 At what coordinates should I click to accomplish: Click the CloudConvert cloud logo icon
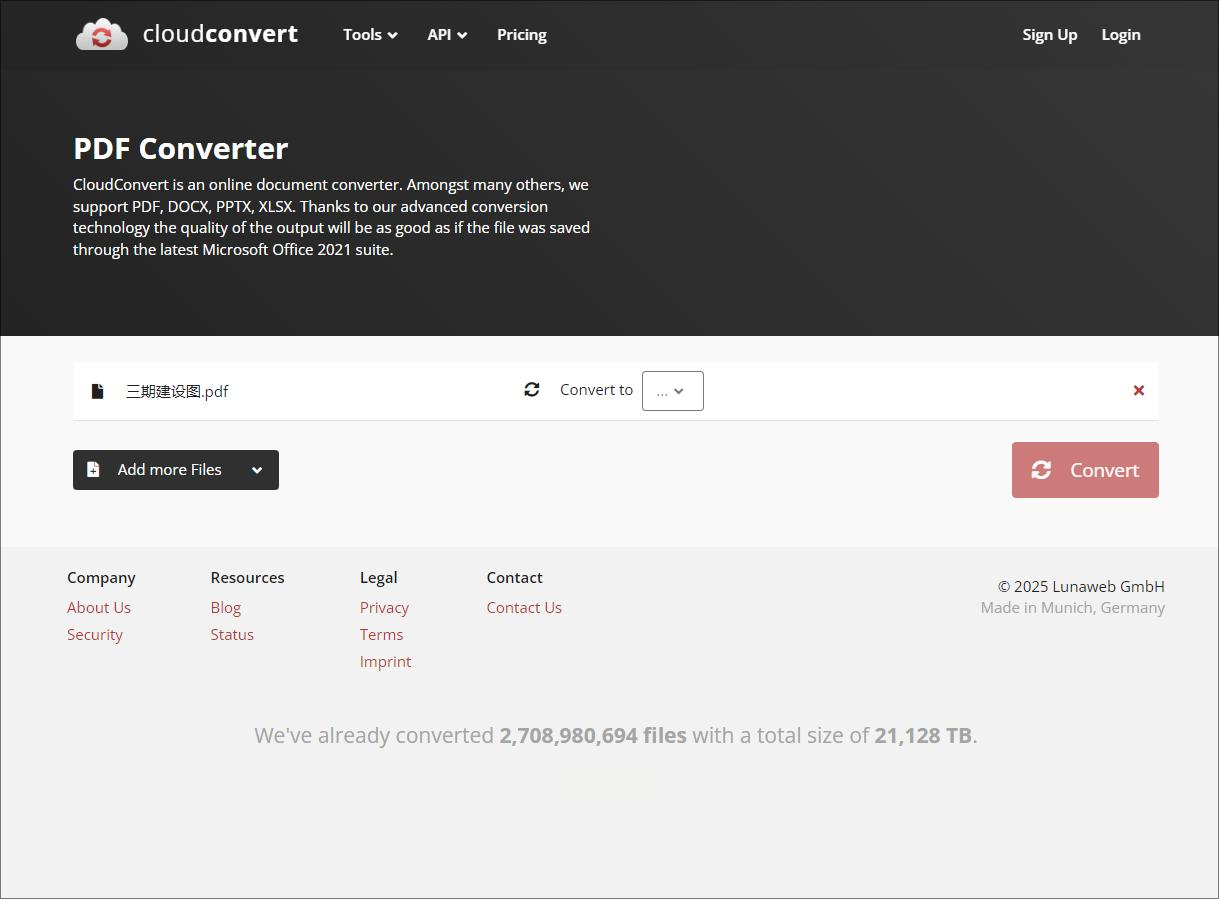coord(102,34)
